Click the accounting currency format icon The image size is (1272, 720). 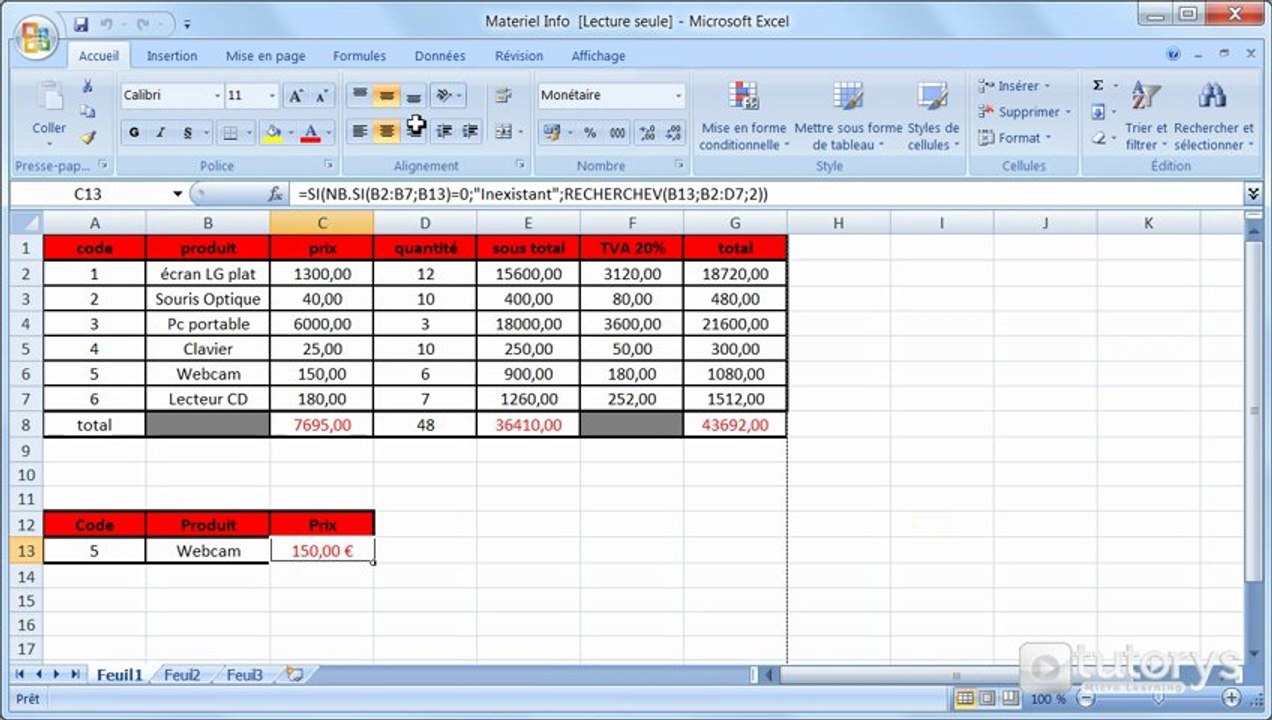(x=550, y=132)
